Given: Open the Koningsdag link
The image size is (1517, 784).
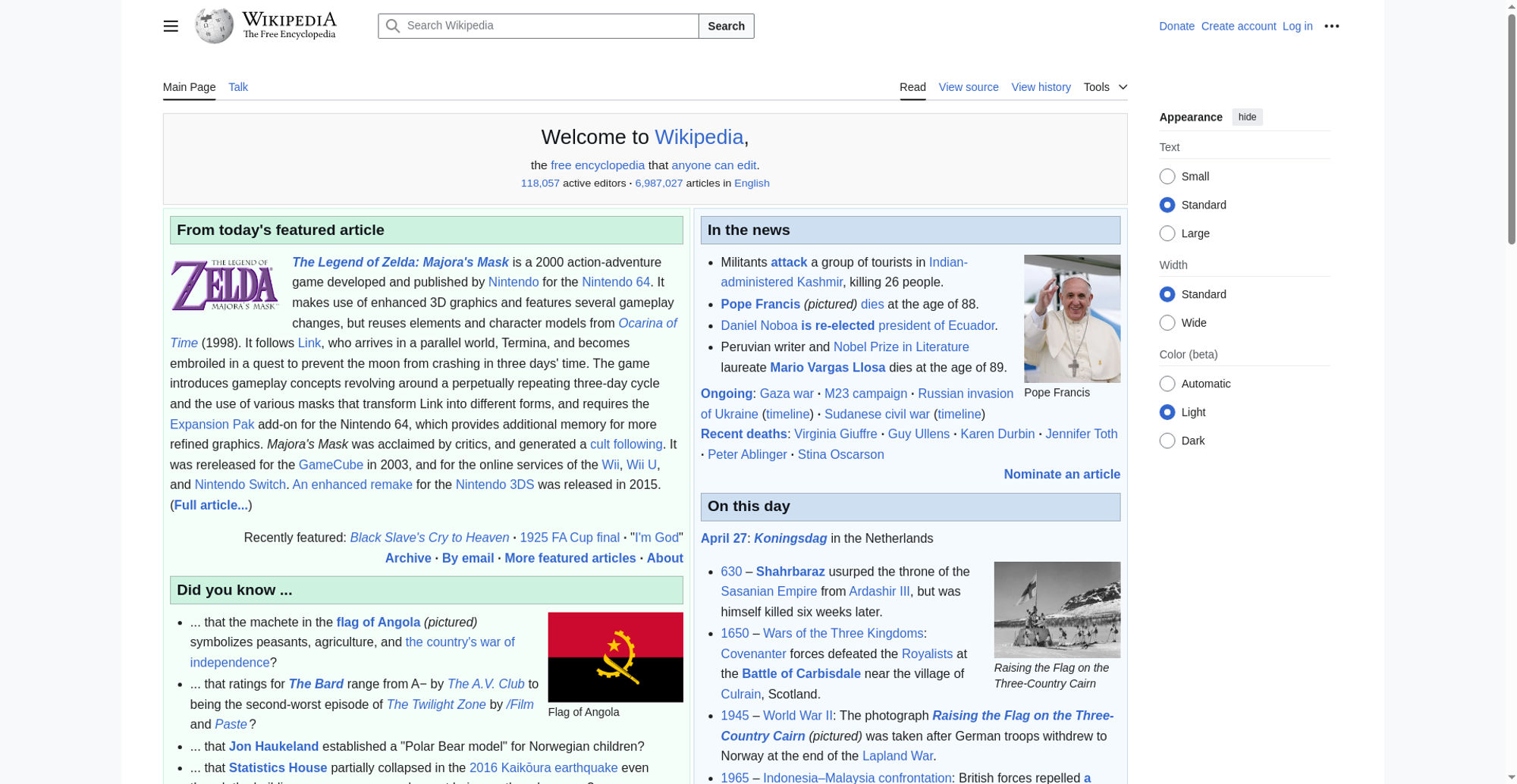Looking at the screenshot, I should click(x=790, y=538).
